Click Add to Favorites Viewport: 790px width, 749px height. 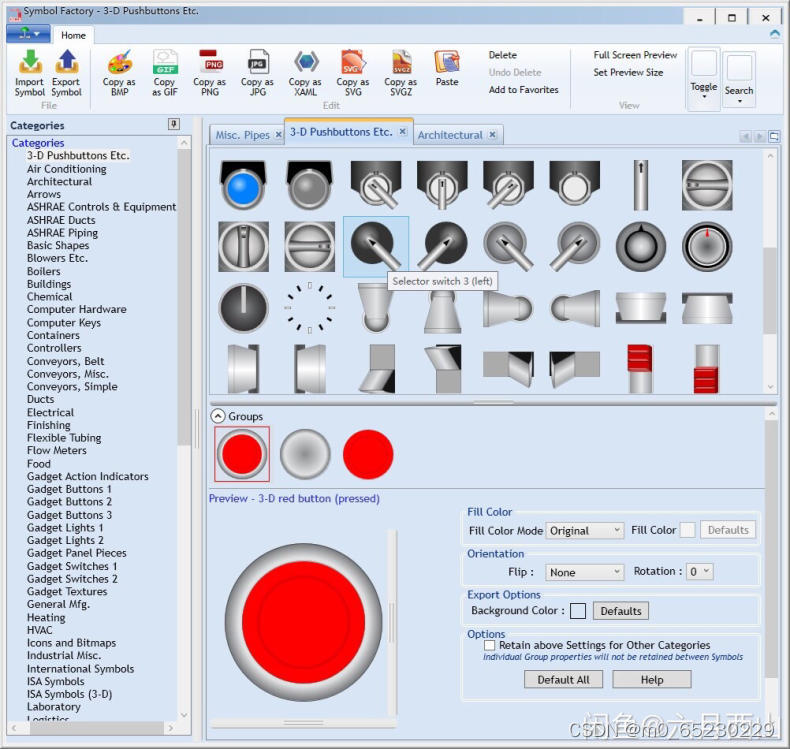click(523, 90)
